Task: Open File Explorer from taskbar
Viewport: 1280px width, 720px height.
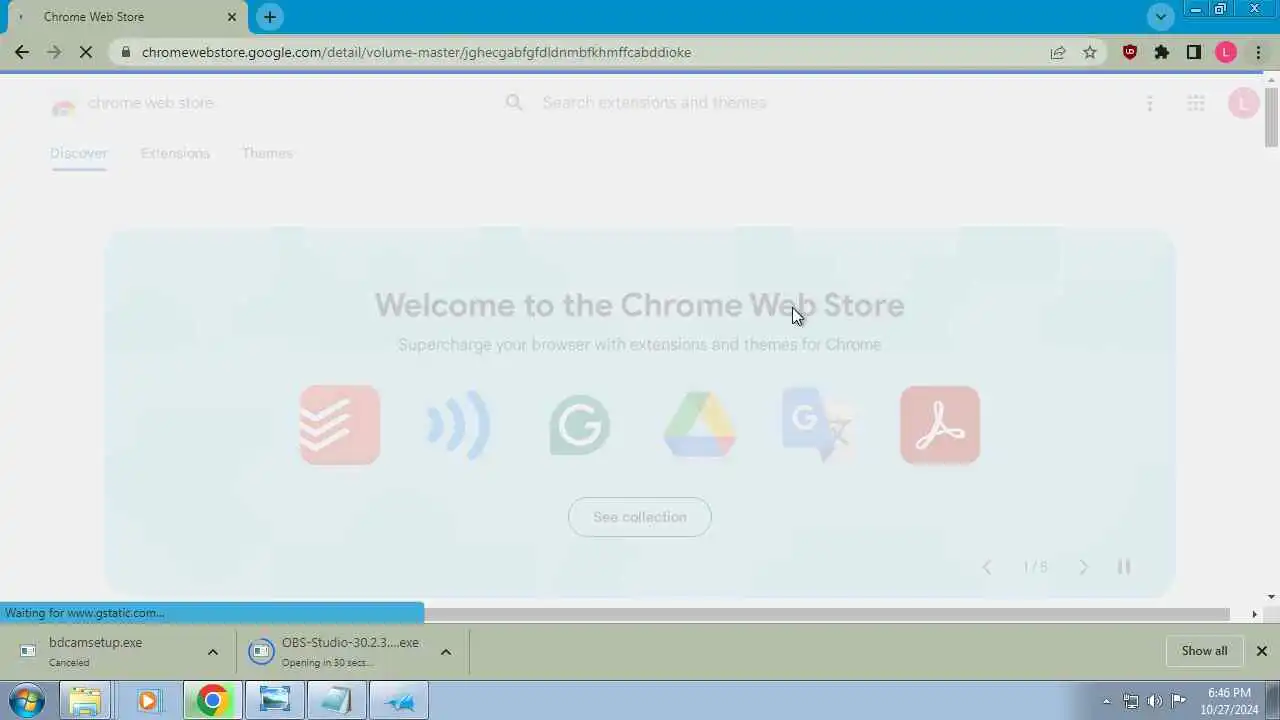Action: click(85, 701)
